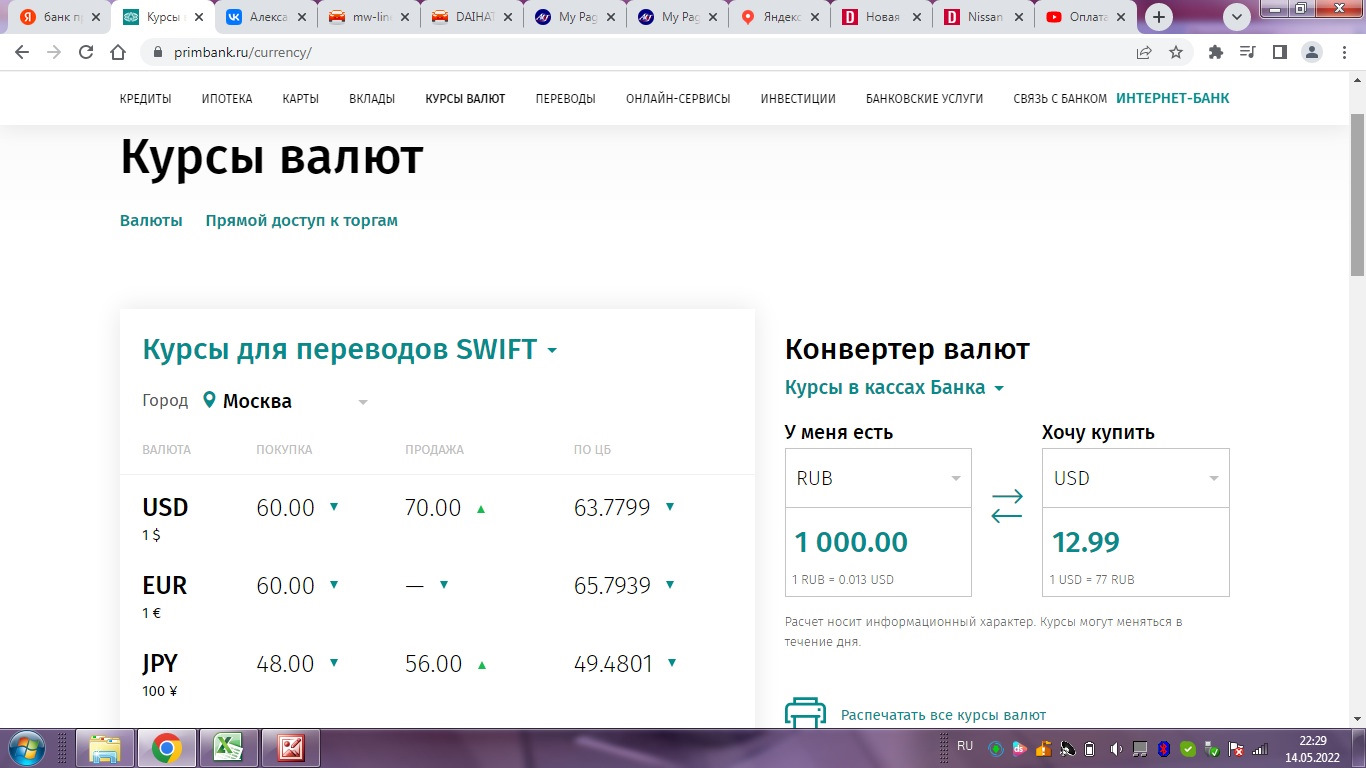Switch to the VK Алекса browser tab
1366x768 pixels.
pyautogui.click(x=267, y=17)
